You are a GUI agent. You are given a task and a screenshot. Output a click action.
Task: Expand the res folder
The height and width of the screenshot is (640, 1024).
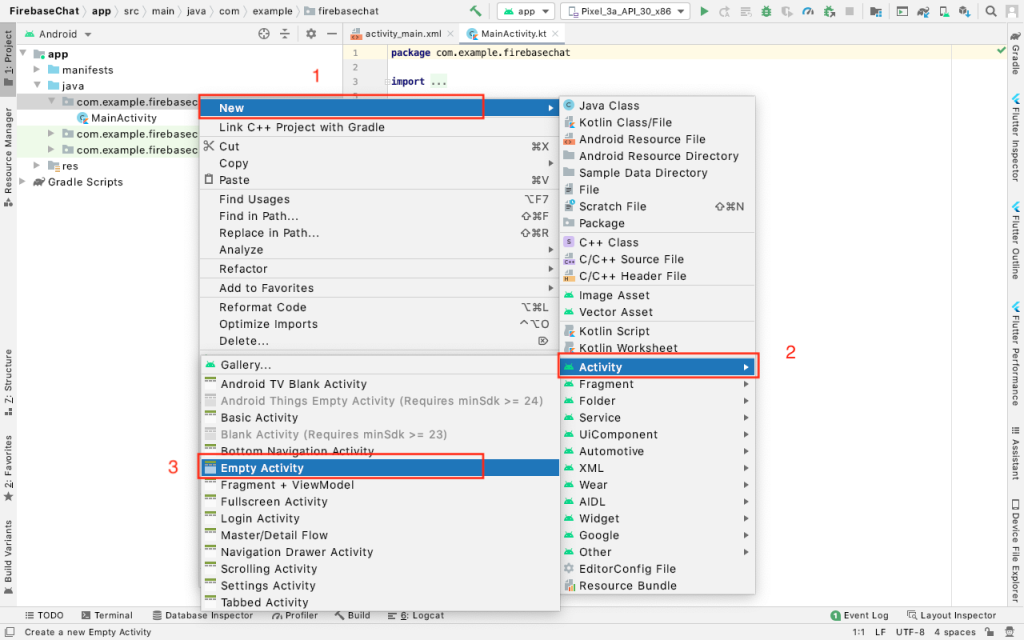[x=37, y=165]
